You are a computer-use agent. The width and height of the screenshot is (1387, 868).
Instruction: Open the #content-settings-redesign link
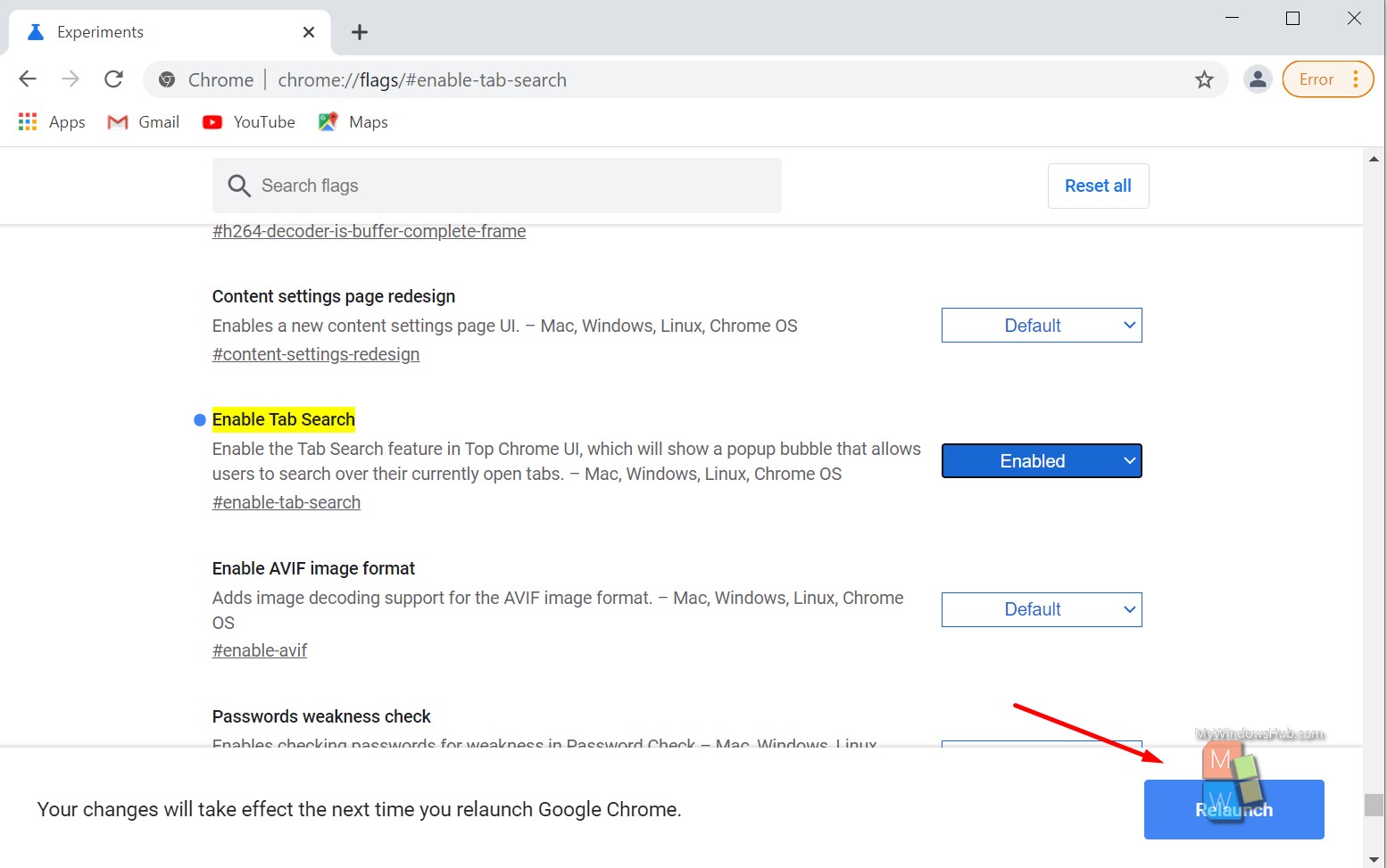pos(316,354)
